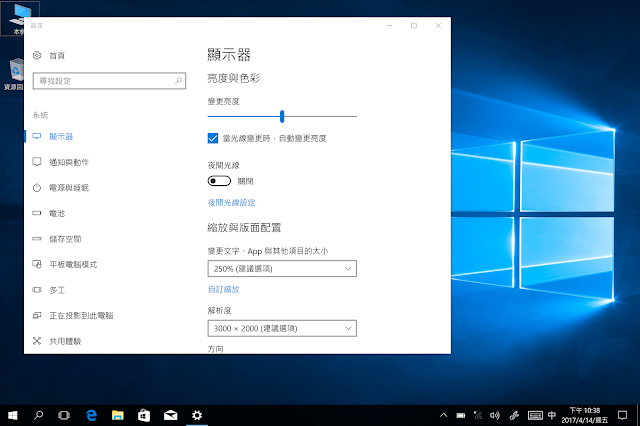Click the volume speaker tray icon
Screen dimensions: 640x426
pyautogui.click(x=495, y=415)
